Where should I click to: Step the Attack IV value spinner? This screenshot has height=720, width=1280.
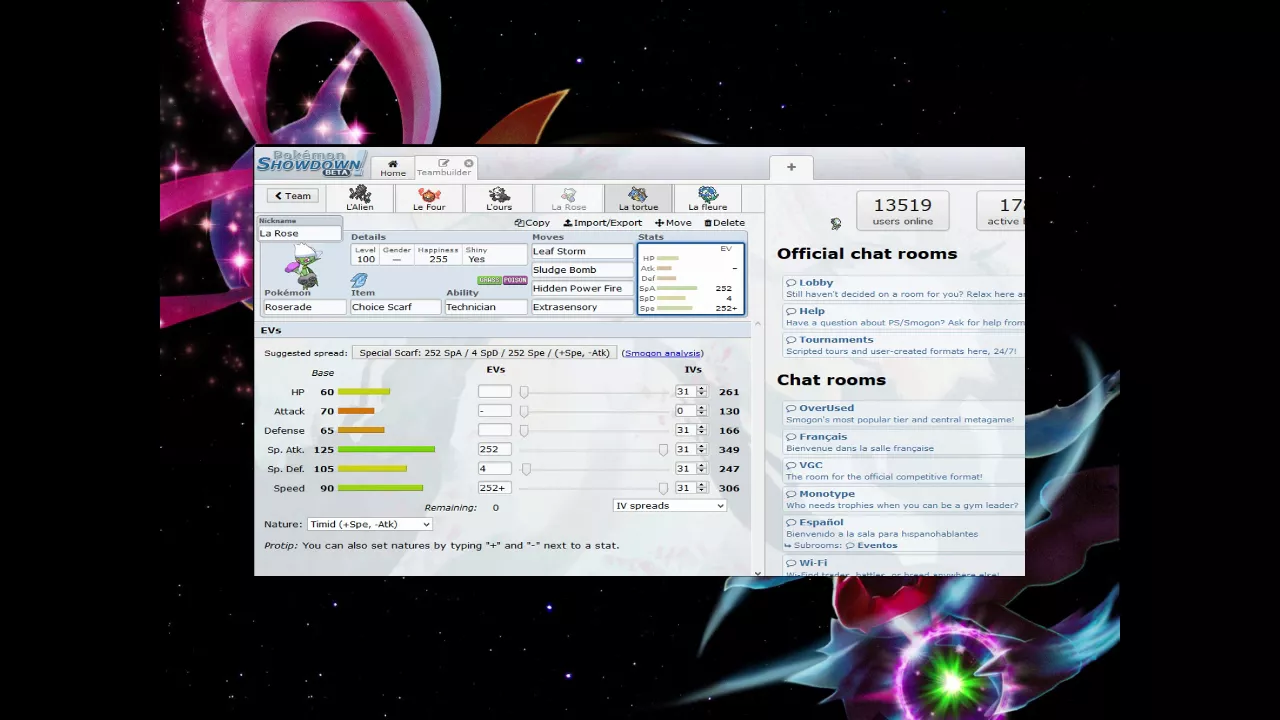[x=701, y=411]
